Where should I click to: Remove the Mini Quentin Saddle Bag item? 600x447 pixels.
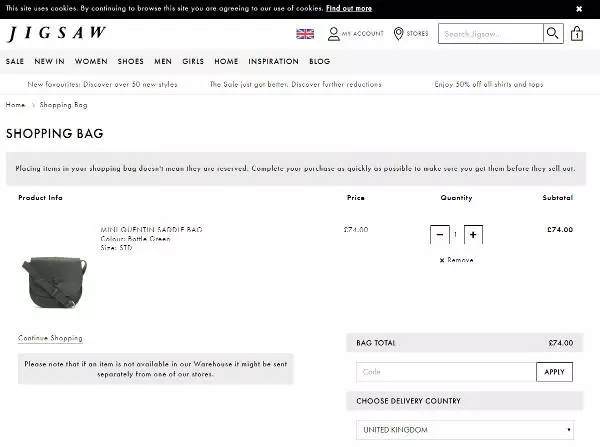(x=457, y=260)
